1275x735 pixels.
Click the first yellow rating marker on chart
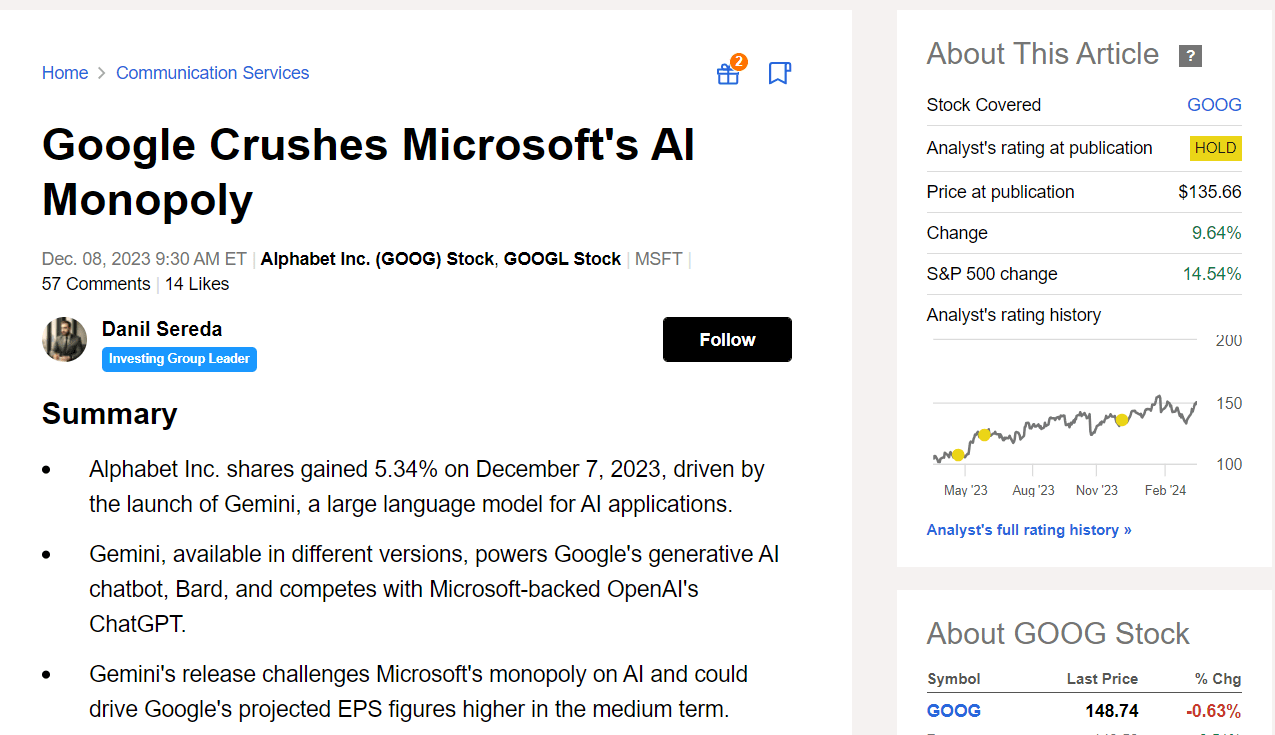(x=958, y=455)
